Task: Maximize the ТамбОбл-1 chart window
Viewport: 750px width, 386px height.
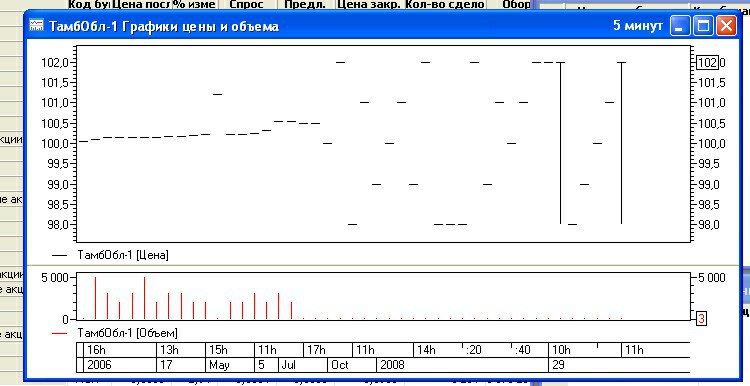Action: [703, 26]
